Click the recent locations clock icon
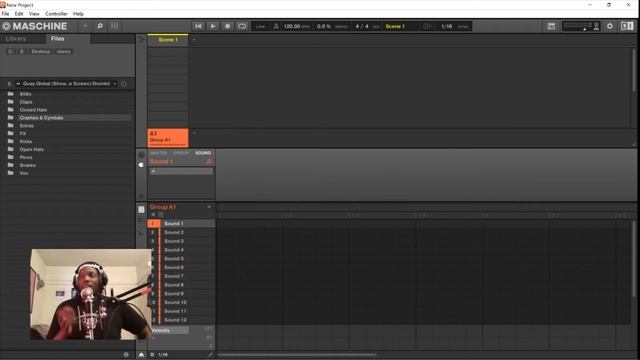The height and width of the screenshot is (360, 640). pos(124,84)
